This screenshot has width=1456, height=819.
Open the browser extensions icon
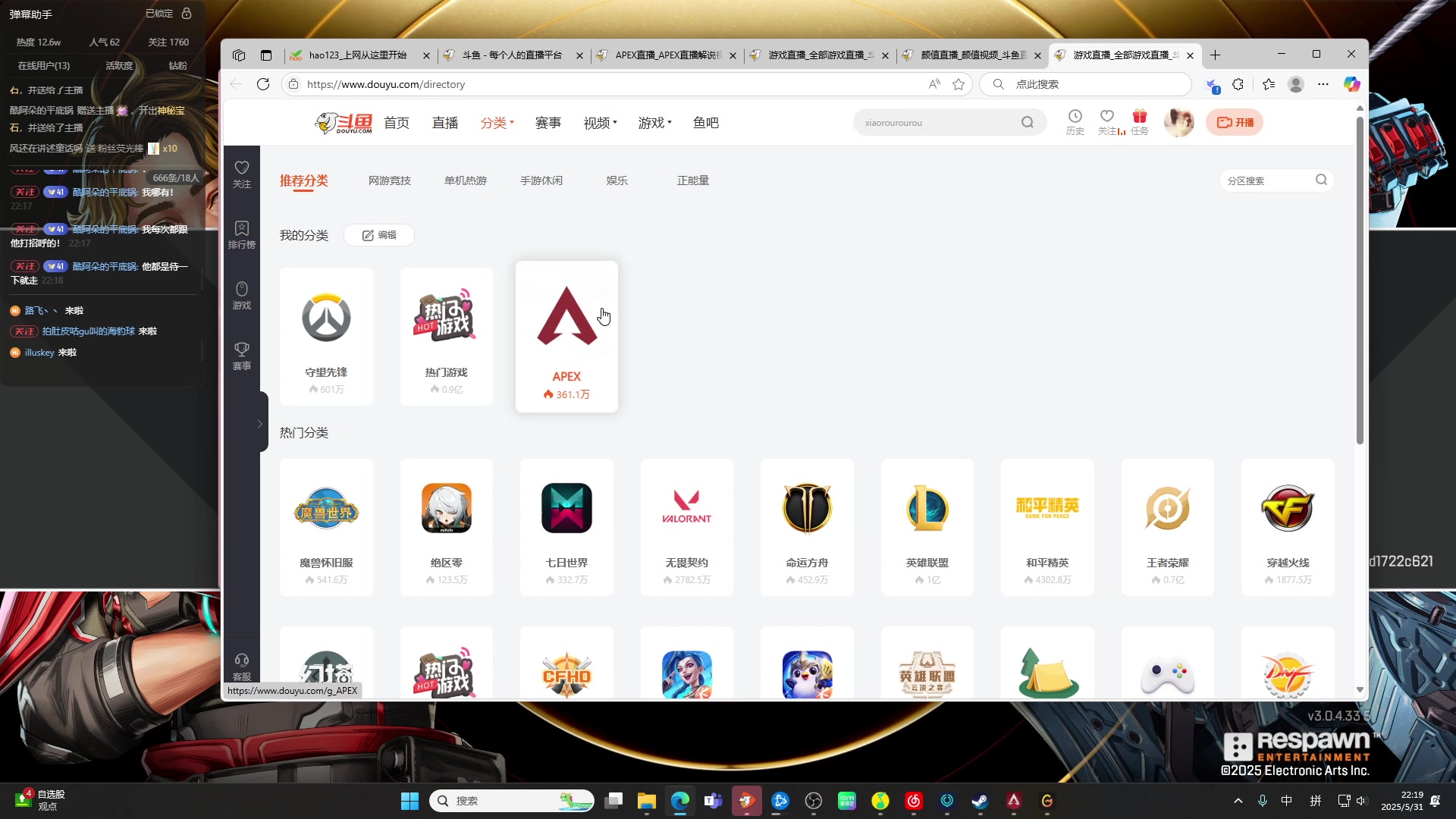click(1238, 84)
